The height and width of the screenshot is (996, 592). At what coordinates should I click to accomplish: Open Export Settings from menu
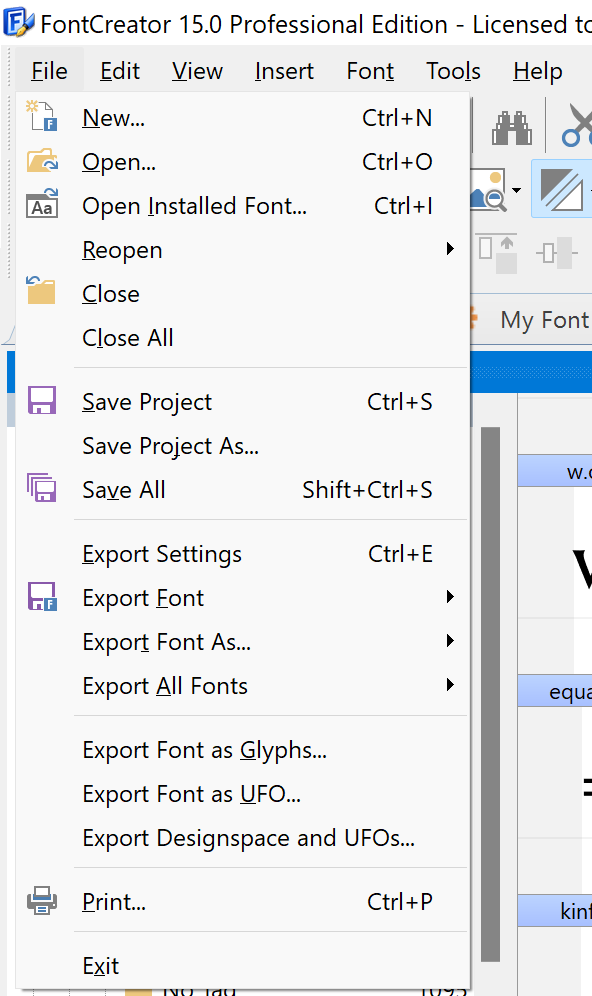point(243,554)
